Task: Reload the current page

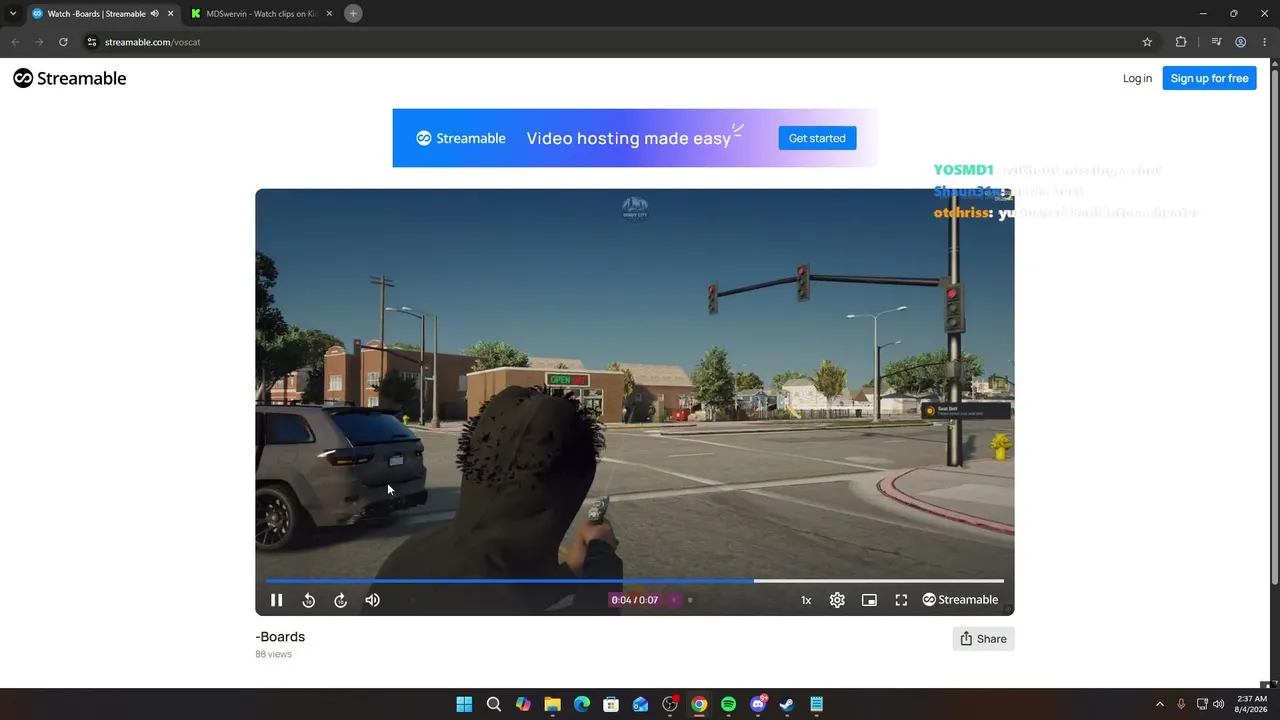Action: [x=63, y=42]
